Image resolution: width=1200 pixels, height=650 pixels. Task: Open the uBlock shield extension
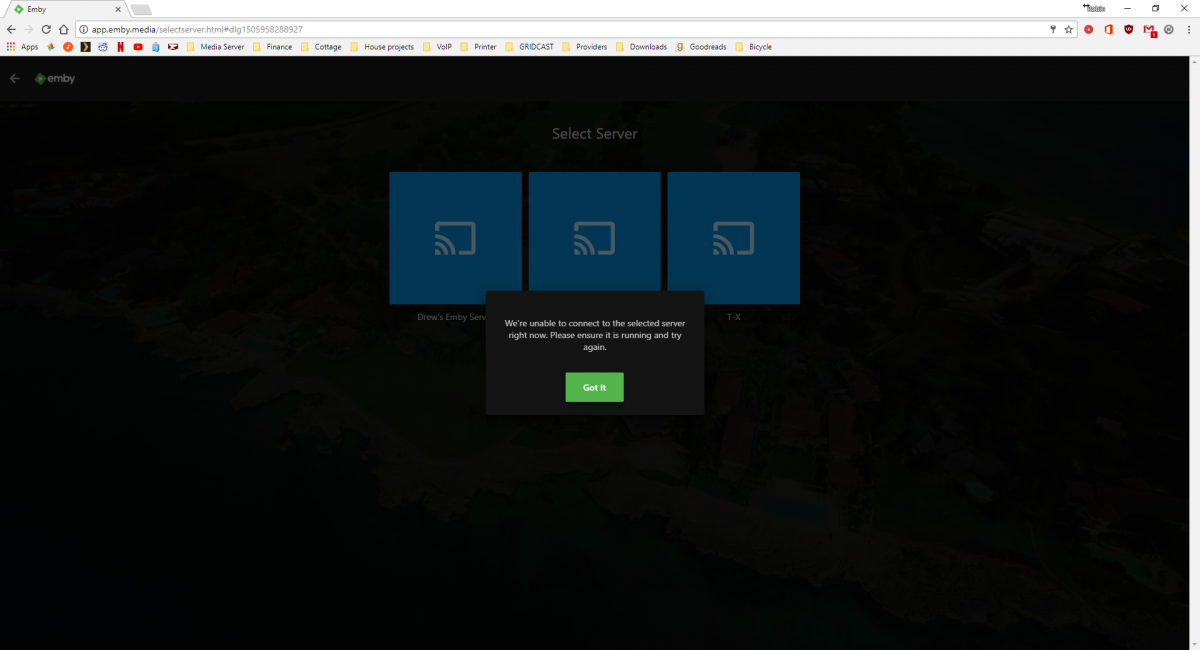pos(1129,30)
